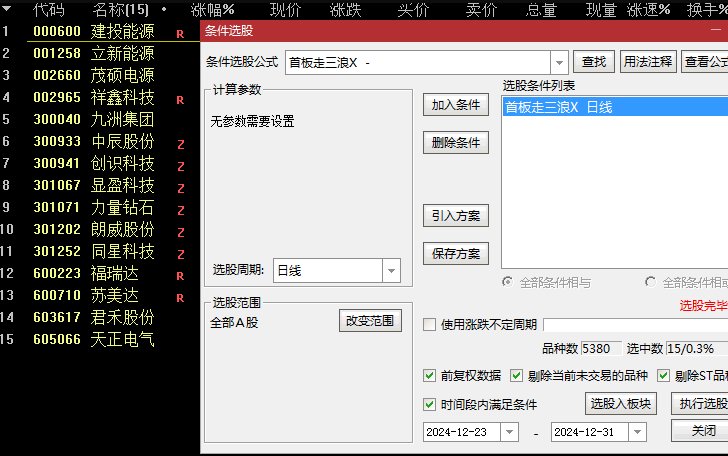Select stock row 001258 立新能源
This screenshot has height=456, width=728.
click(100, 53)
